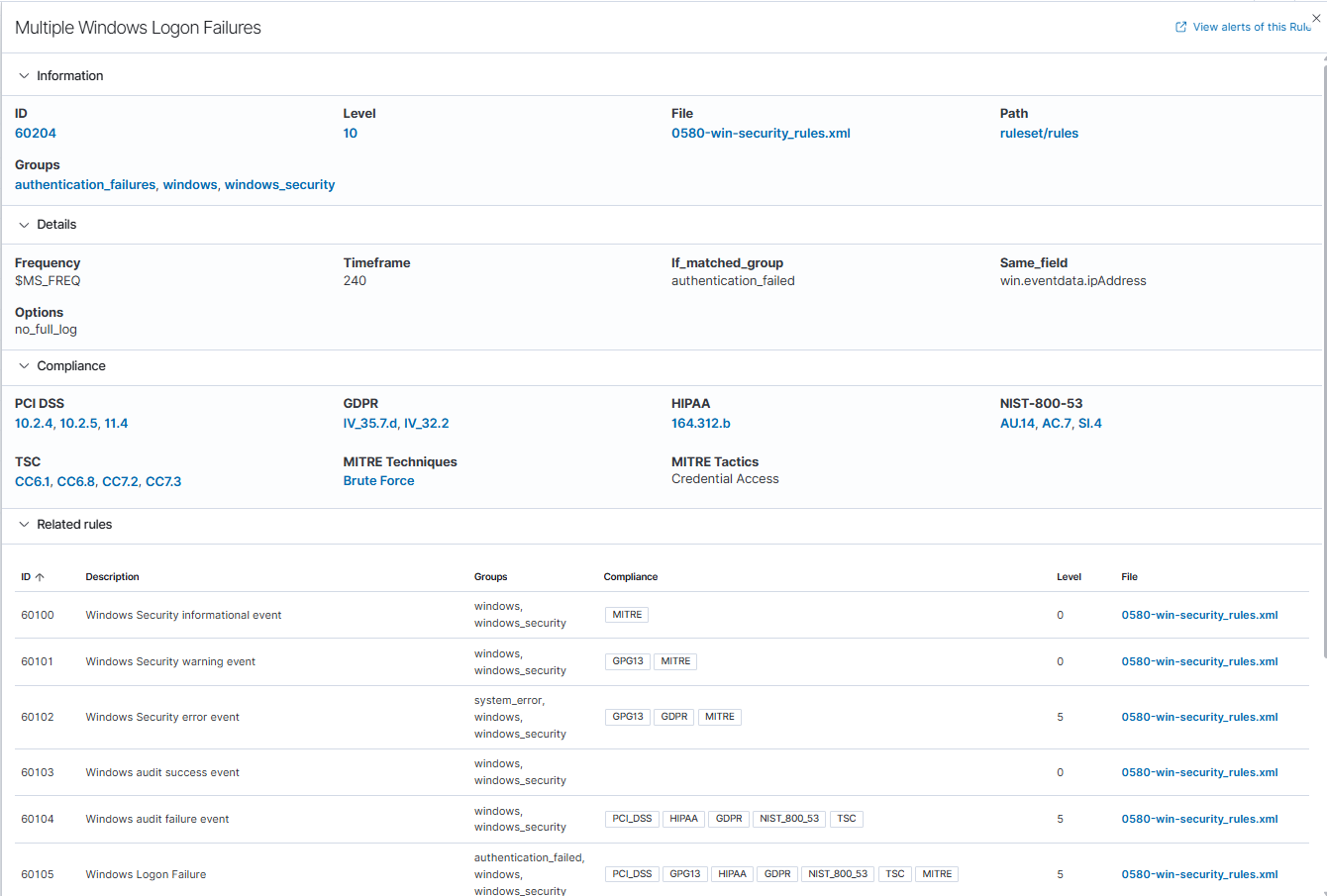The height and width of the screenshot is (896, 1327).
Task: Select 'Windows Security warning event' description
Action: [170, 661]
